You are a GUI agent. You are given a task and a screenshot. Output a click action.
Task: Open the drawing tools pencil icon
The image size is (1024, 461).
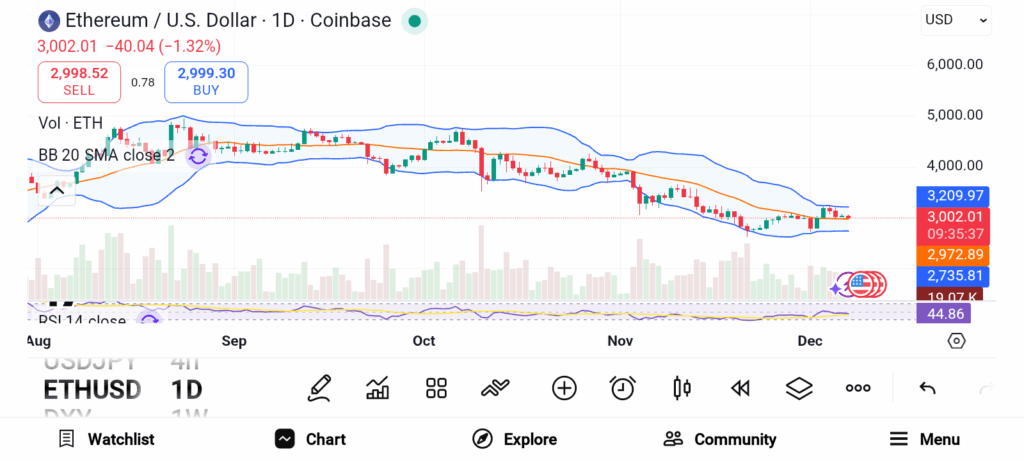(320, 388)
